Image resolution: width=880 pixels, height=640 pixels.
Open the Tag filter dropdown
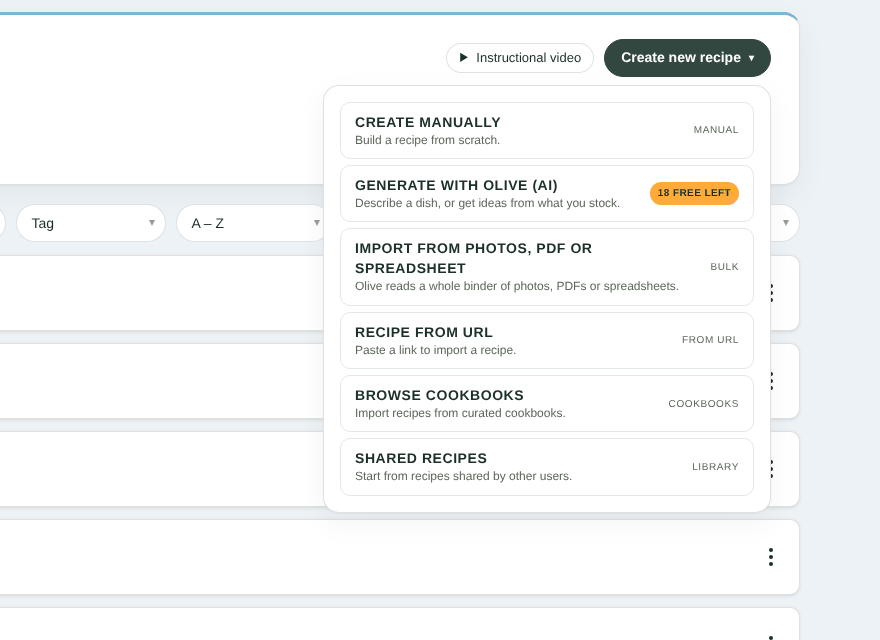91,223
